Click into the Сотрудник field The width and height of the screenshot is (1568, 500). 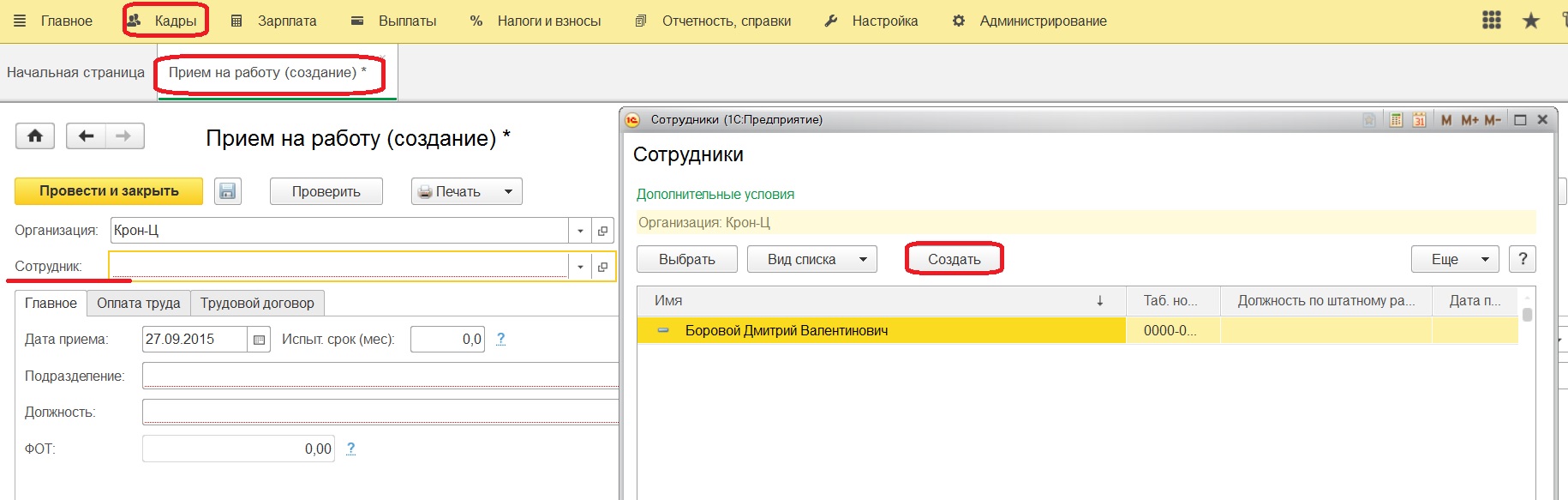coord(339,266)
